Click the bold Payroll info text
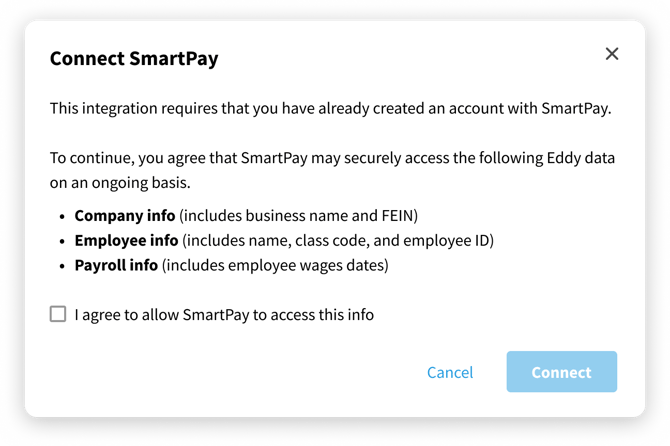Screen dimensions: 670x446 116,265
